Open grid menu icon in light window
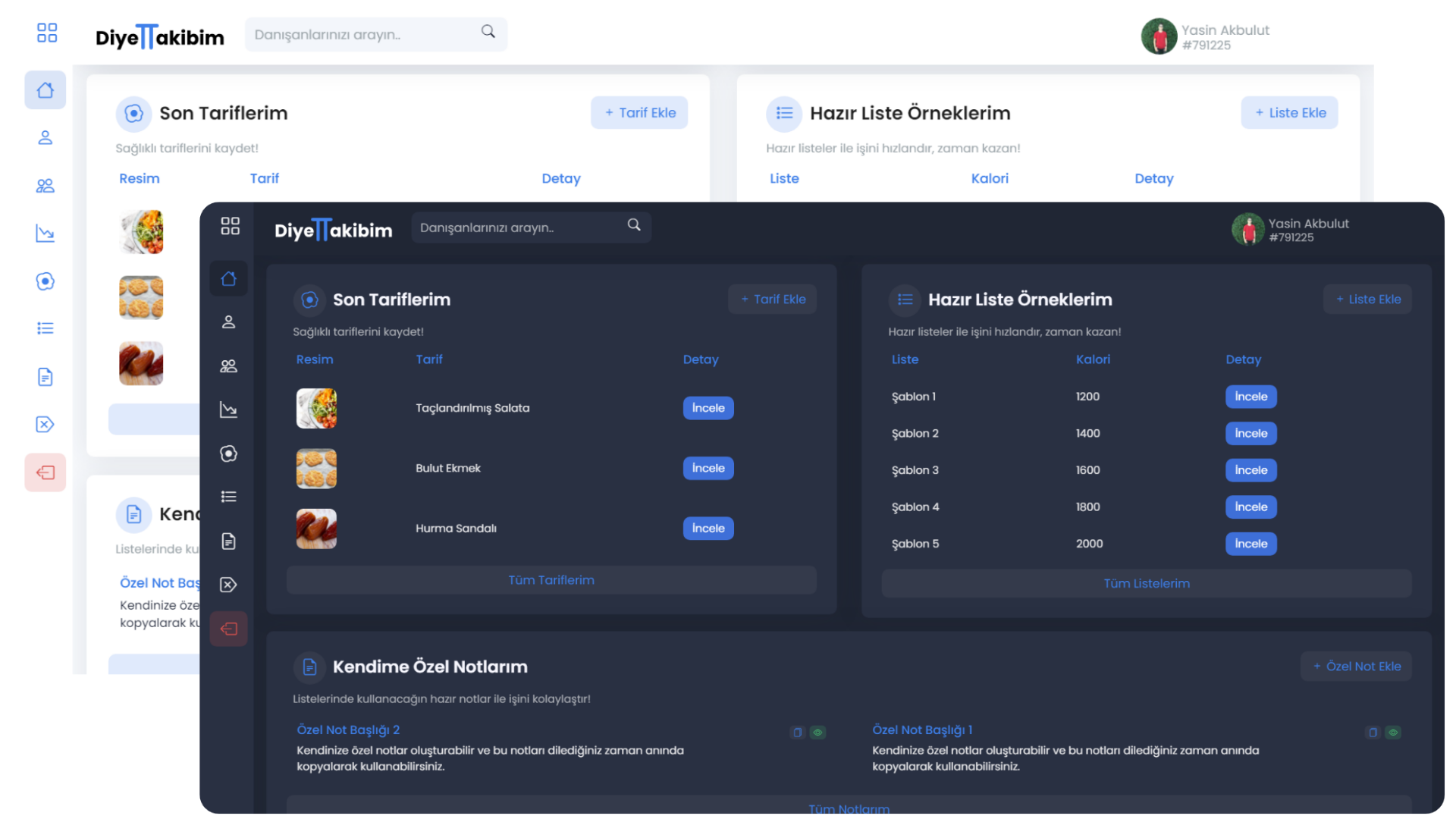Image resolution: width=1456 pixels, height=819 pixels. coord(47,33)
